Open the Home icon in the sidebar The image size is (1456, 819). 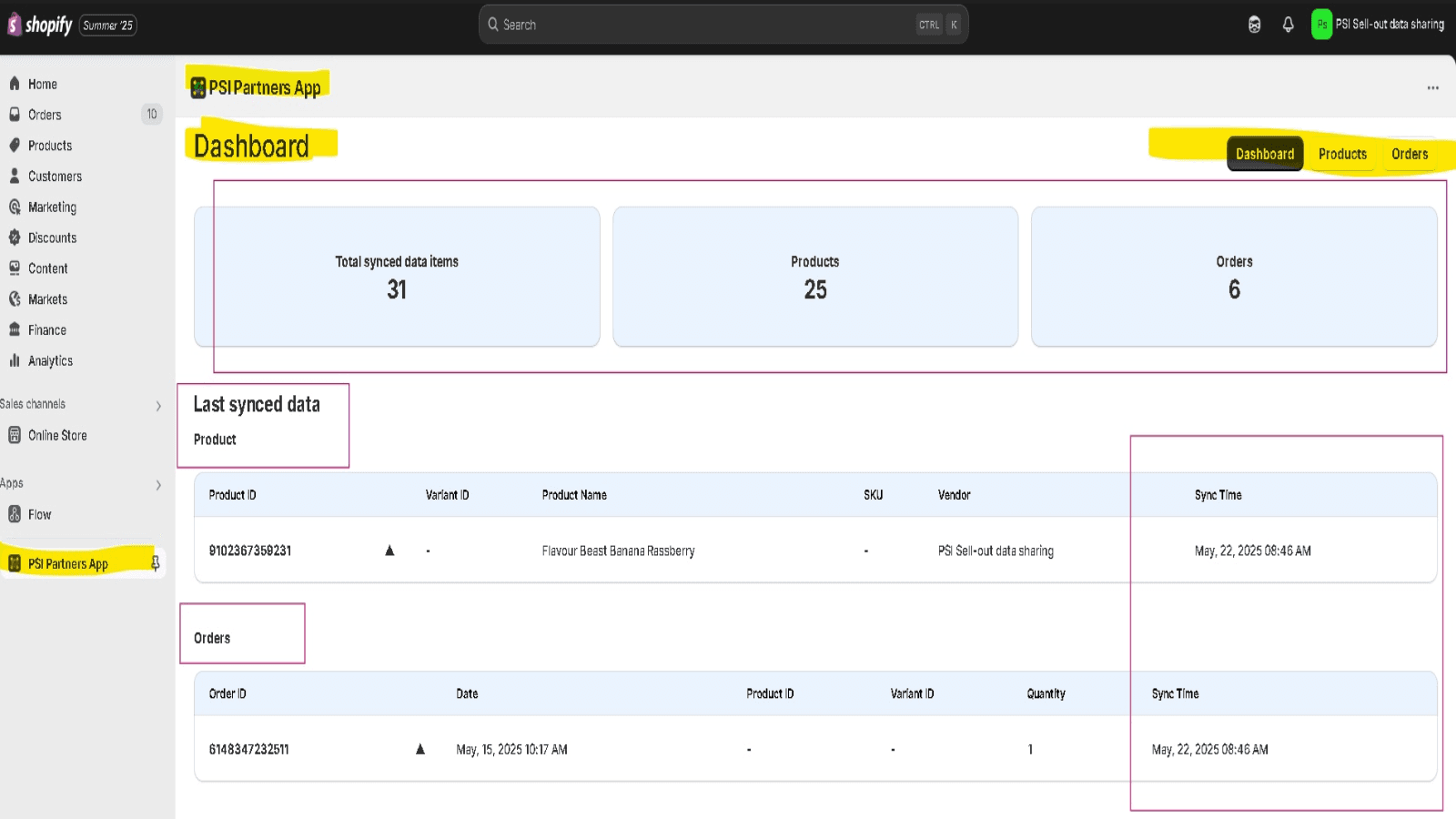(x=15, y=84)
